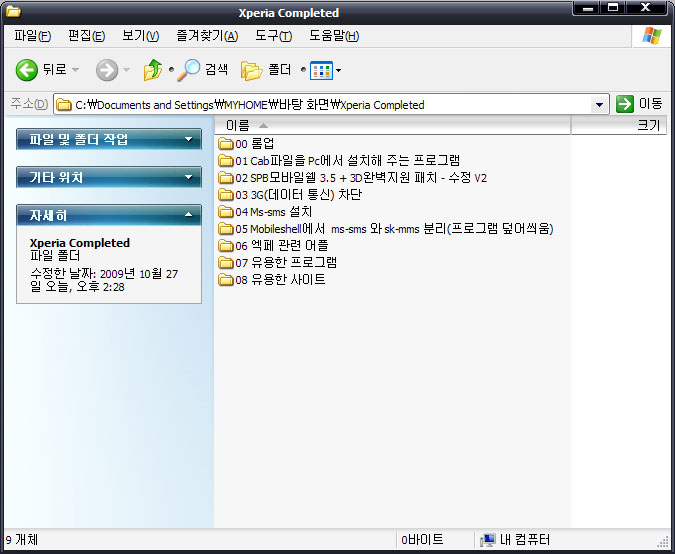
Task: Open the 파일(F) menu
Action: coord(32,36)
